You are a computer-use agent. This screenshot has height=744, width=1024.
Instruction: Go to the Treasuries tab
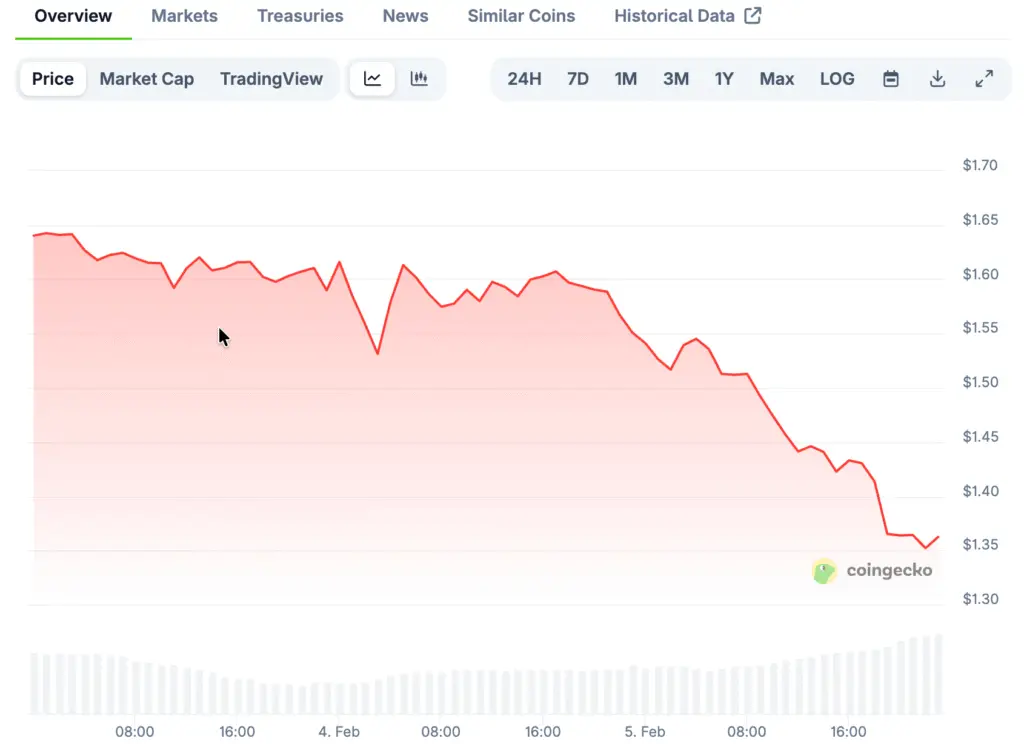coord(300,16)
